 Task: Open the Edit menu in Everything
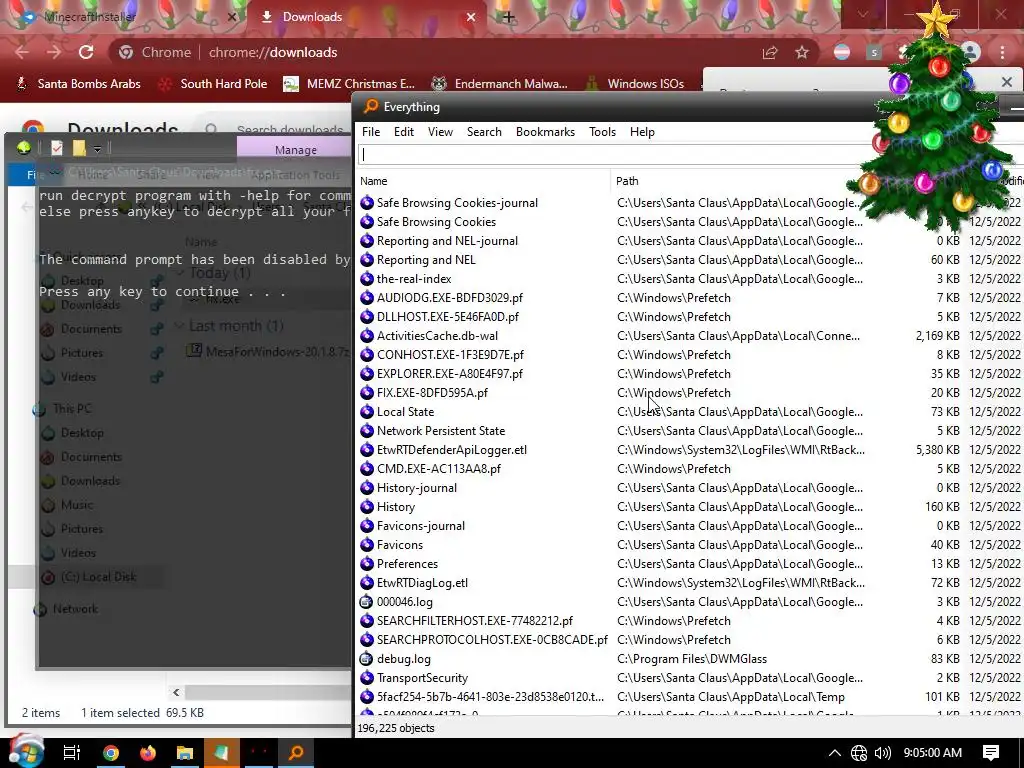[404, 132]
